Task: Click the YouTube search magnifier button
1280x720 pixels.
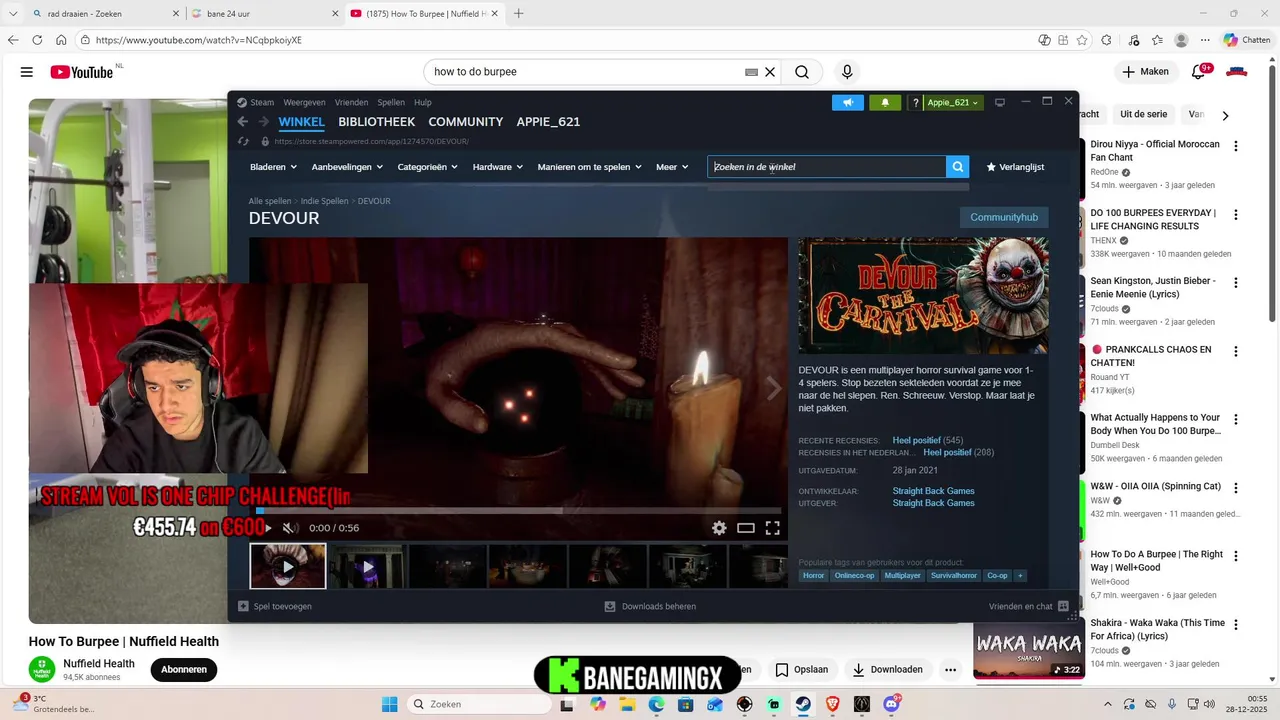Action: (802, 72)
